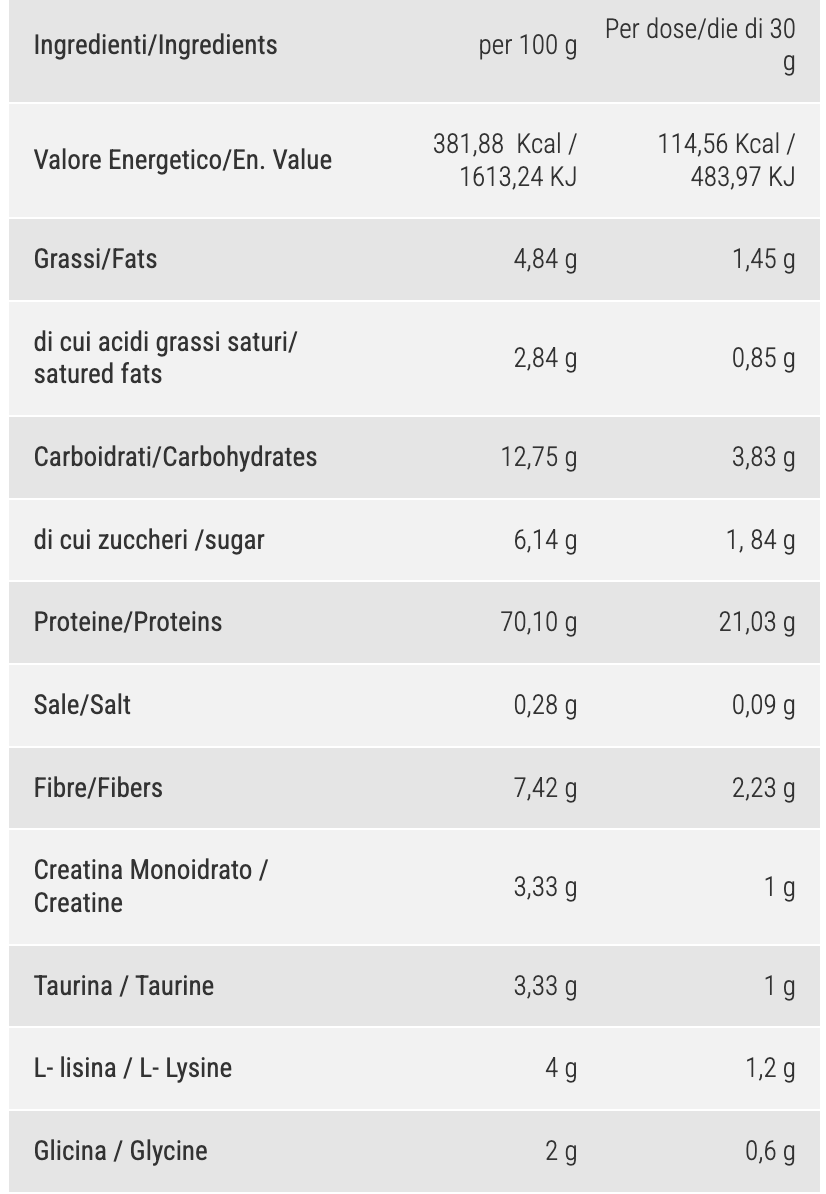
Task: Click the Valore Energetico/En. Value row label
Action: pyautogui.click(x=183, y=160)
